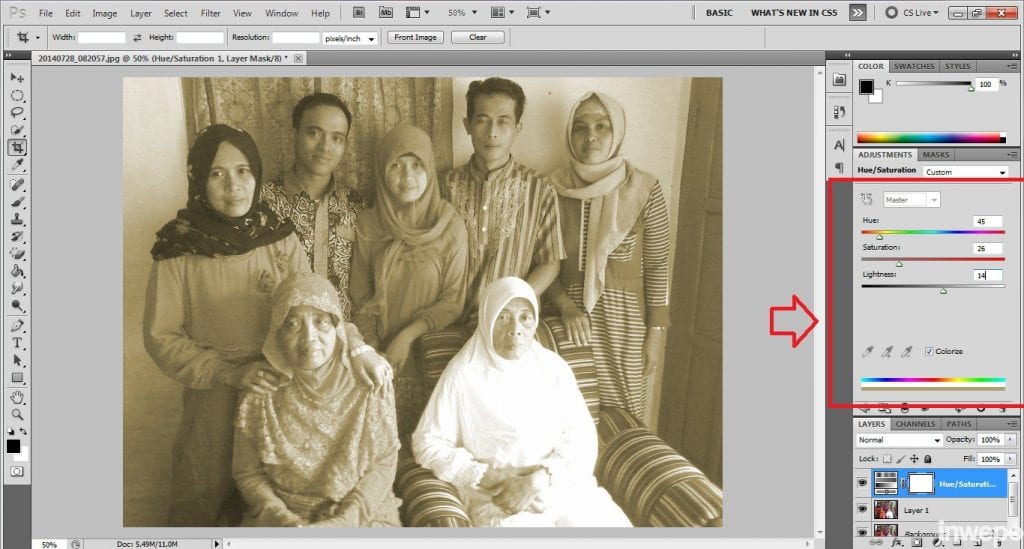This screenshot has height=549, width=1024.
Task: Open the Master channel dropdown
Action: (x=912, y=200)
